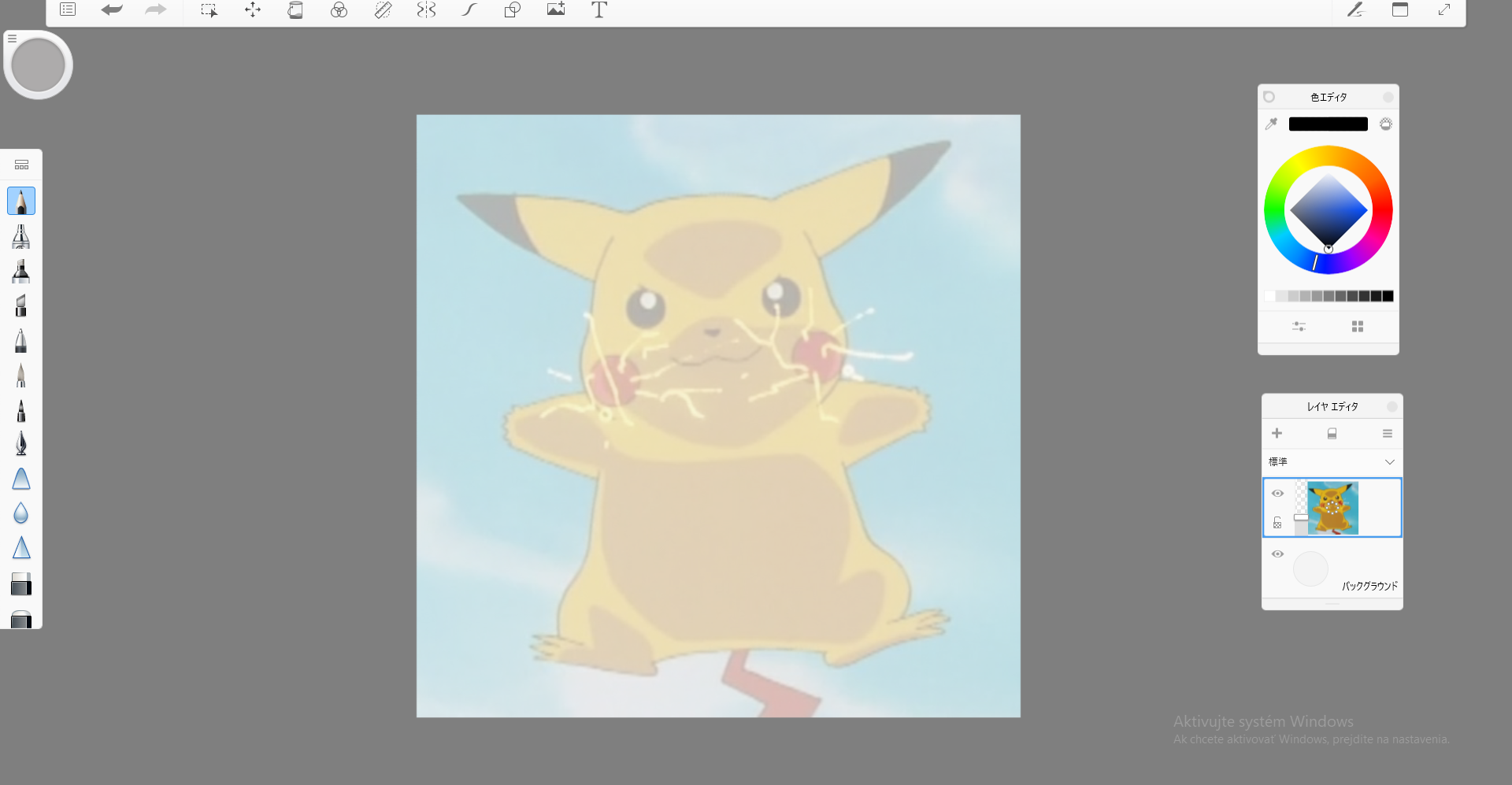Choose the black swatch in grayscale row
The width and height of the screenshot is (1512, 785).
pyautogui.click(x=1388, y=296)
